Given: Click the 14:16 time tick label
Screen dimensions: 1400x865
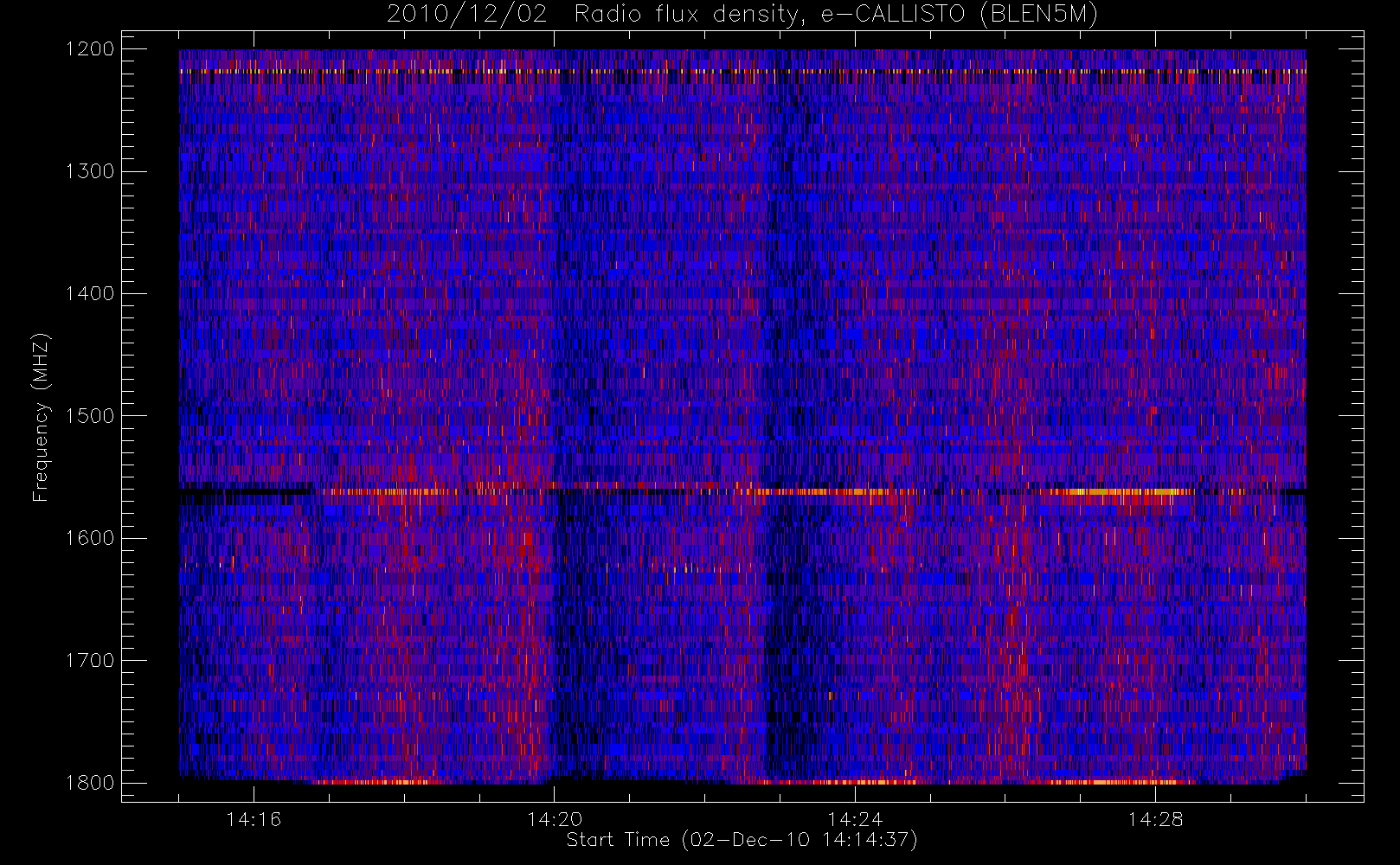Looking at the screenshot, I should click(x=254, y=818).
